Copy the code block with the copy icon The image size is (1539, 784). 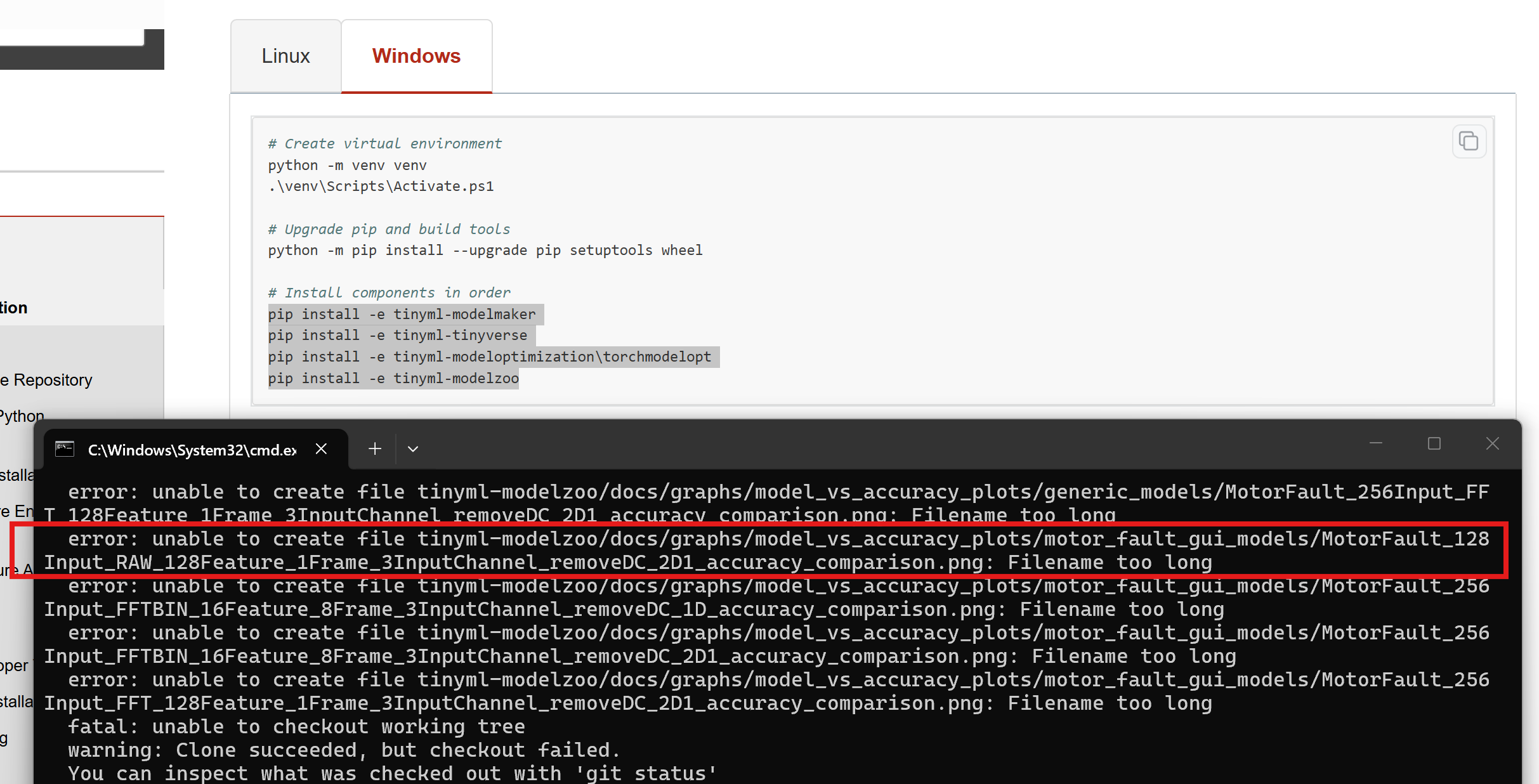[x=1469, y=141]
